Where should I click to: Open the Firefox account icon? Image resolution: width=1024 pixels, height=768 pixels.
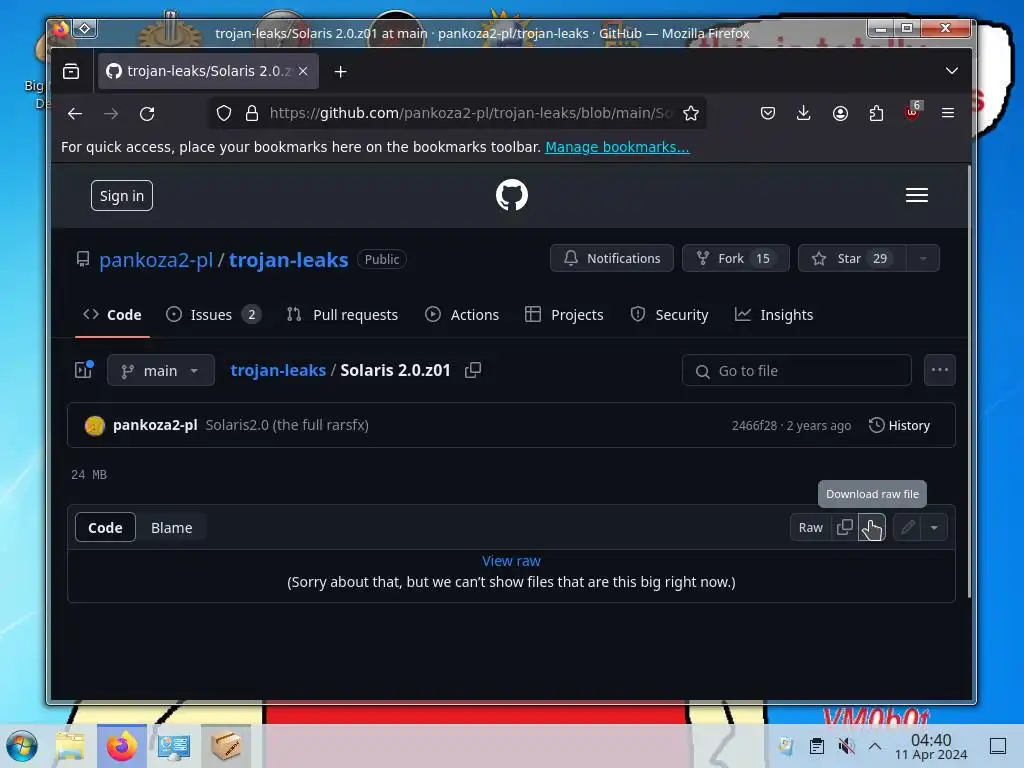[840, 114]
